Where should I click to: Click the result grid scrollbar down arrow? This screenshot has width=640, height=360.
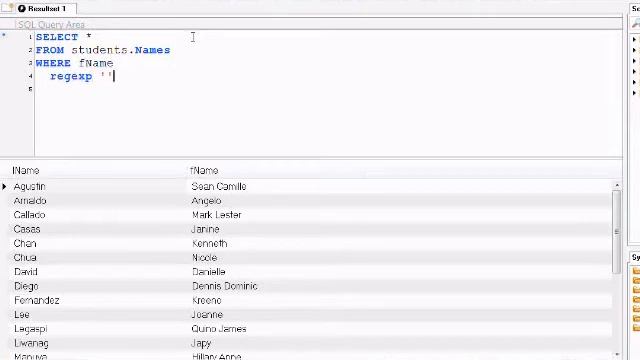coord(617,355)
